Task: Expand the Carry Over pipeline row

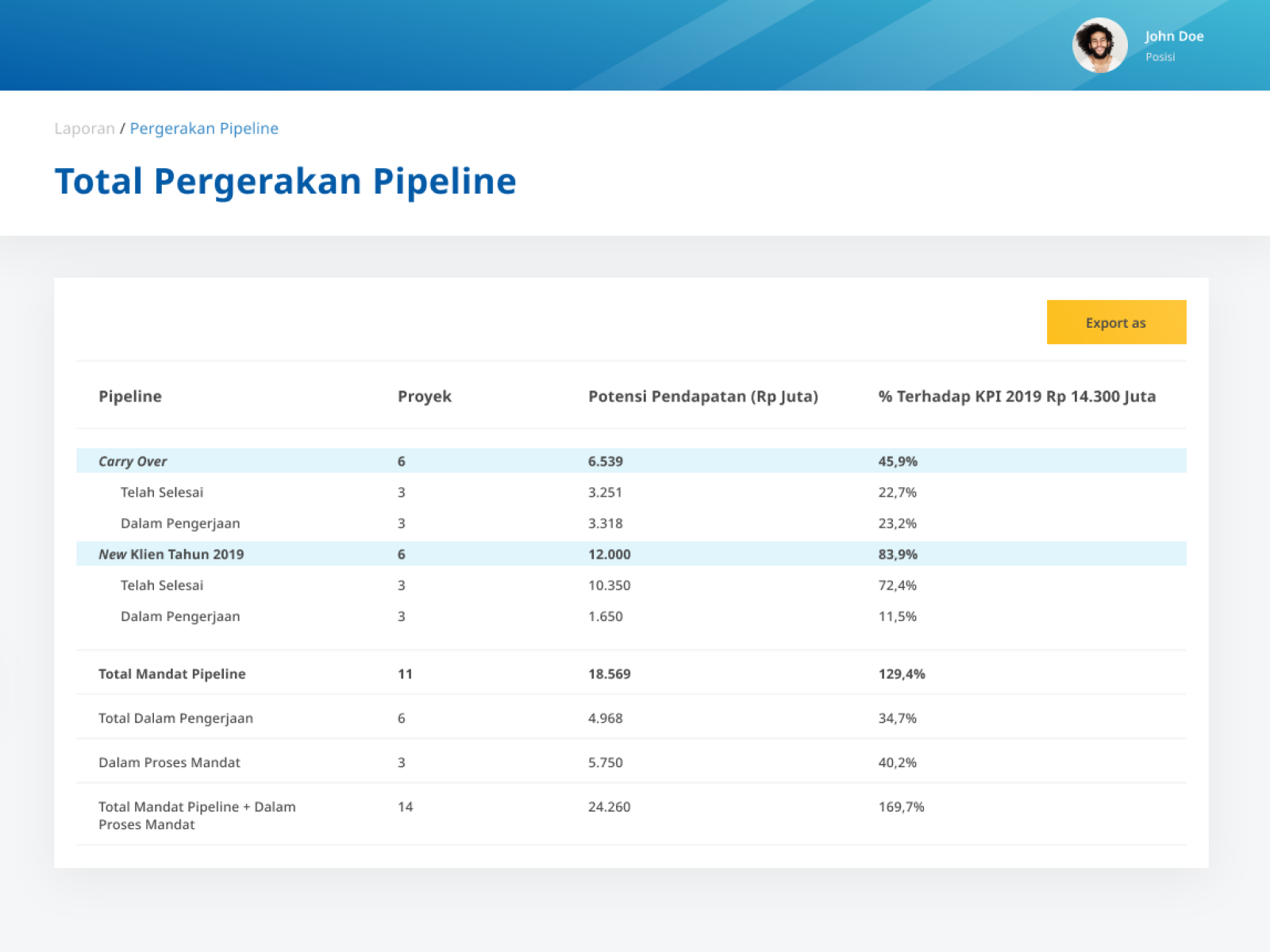Action: (132, 461)
